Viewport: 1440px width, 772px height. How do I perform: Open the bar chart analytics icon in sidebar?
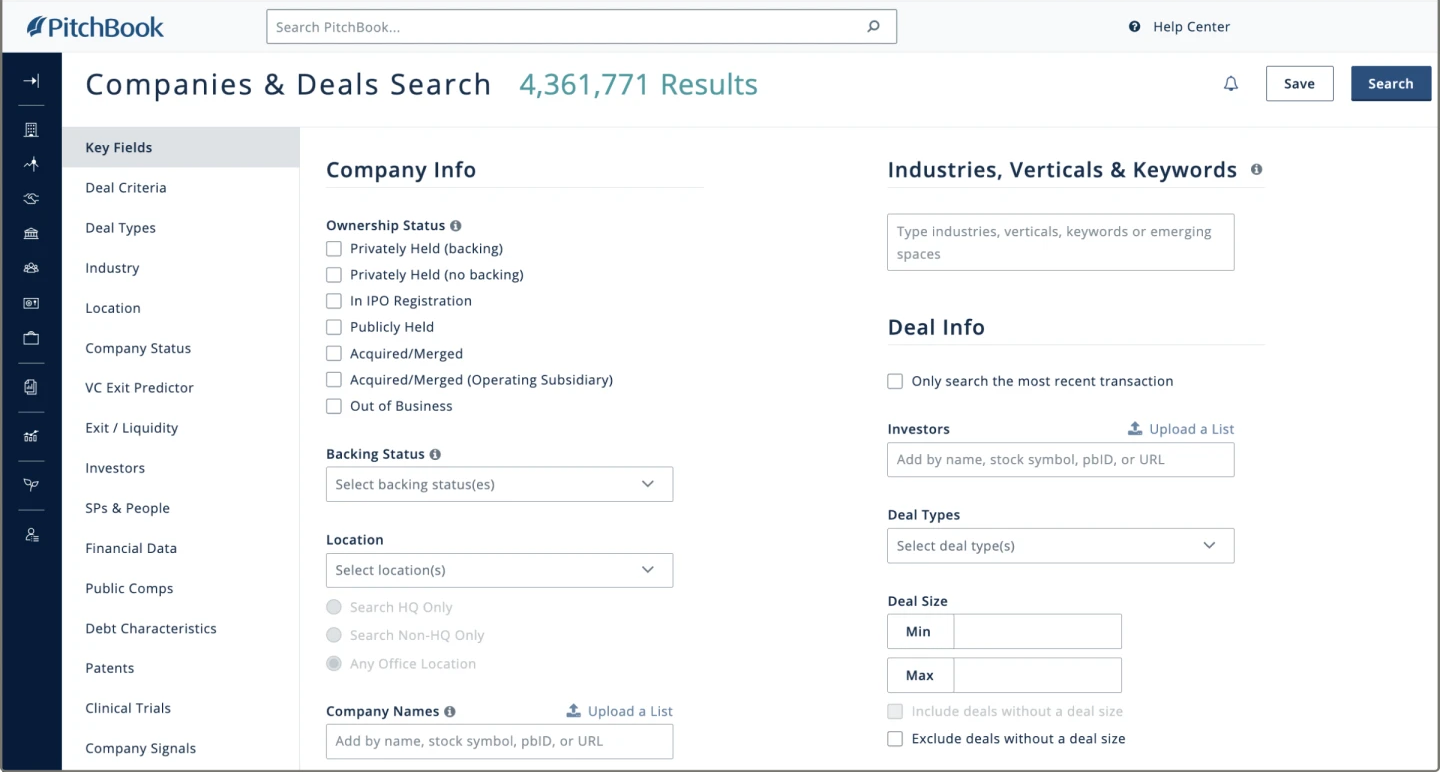(x=31, y=436)
